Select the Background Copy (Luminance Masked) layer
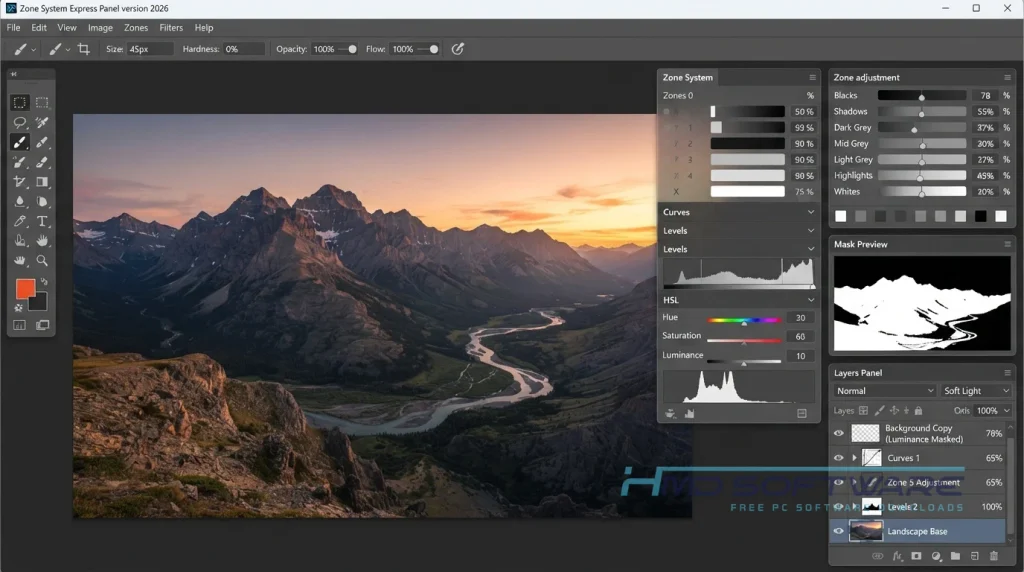 click(x=918, y=433)
